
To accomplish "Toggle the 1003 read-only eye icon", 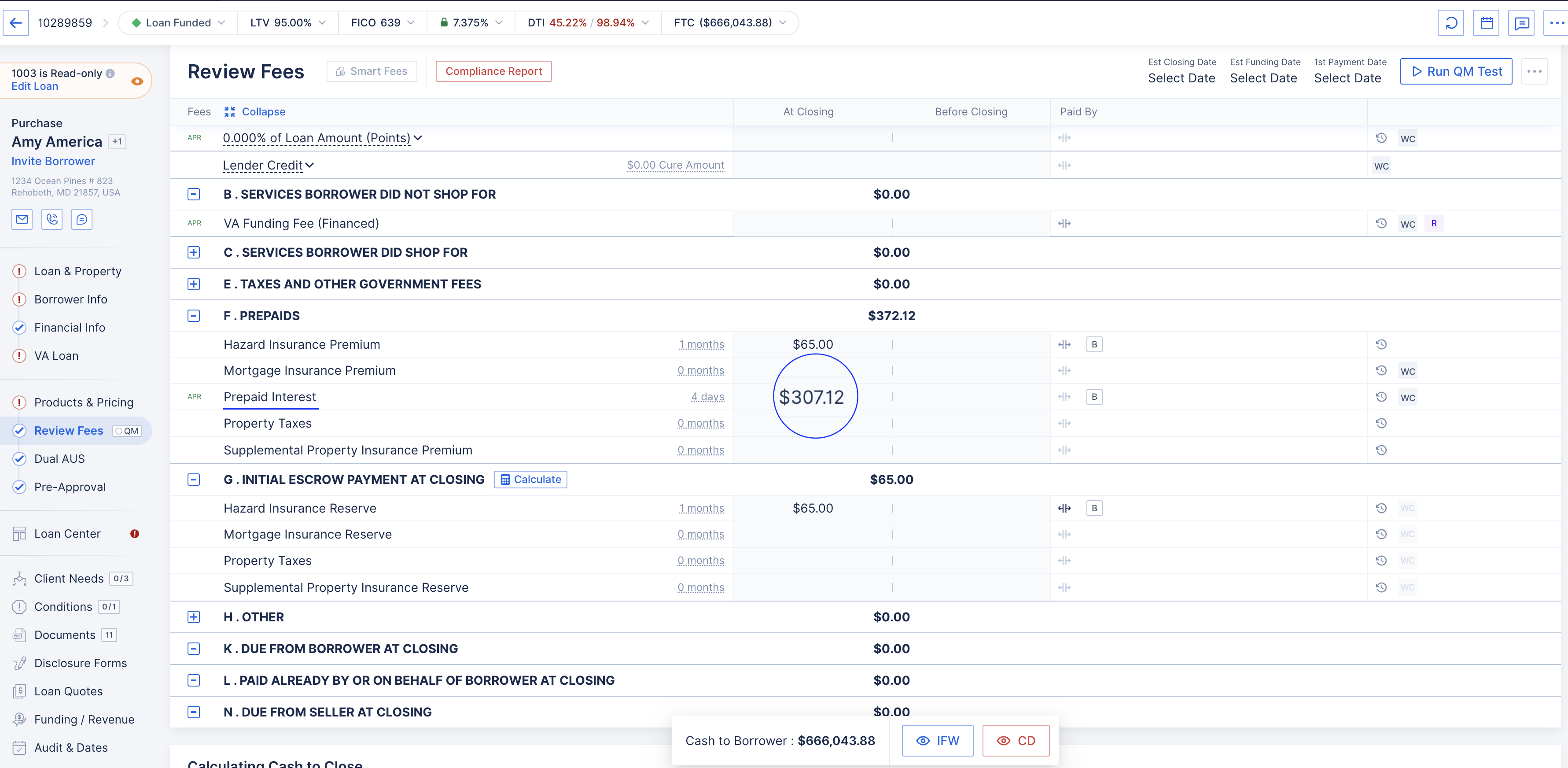I will [137, 81].
